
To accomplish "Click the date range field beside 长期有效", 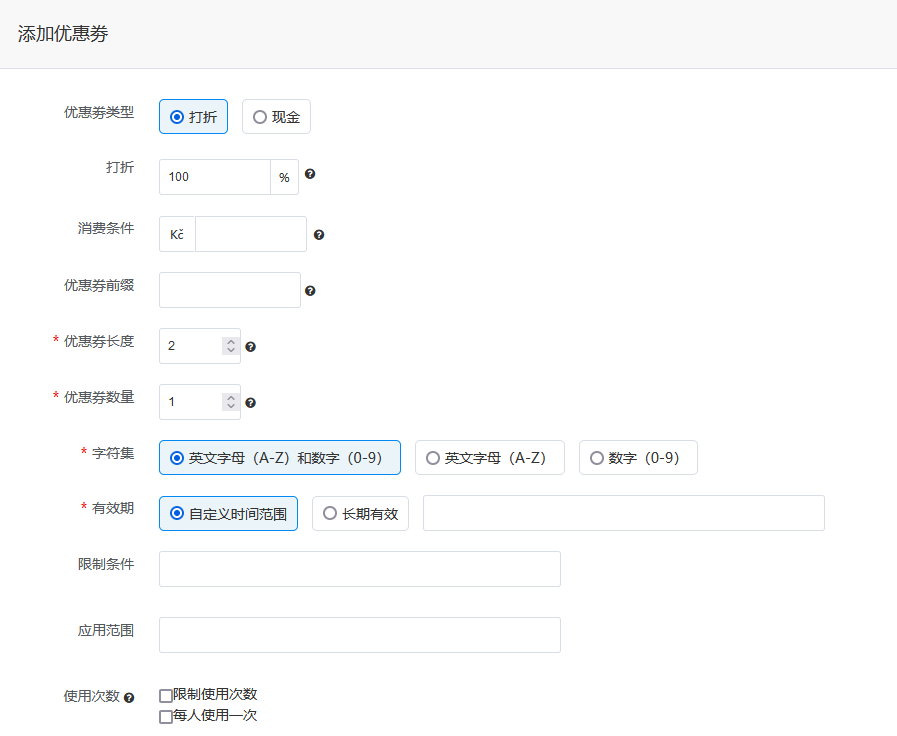I will click(x=624, y=513).
